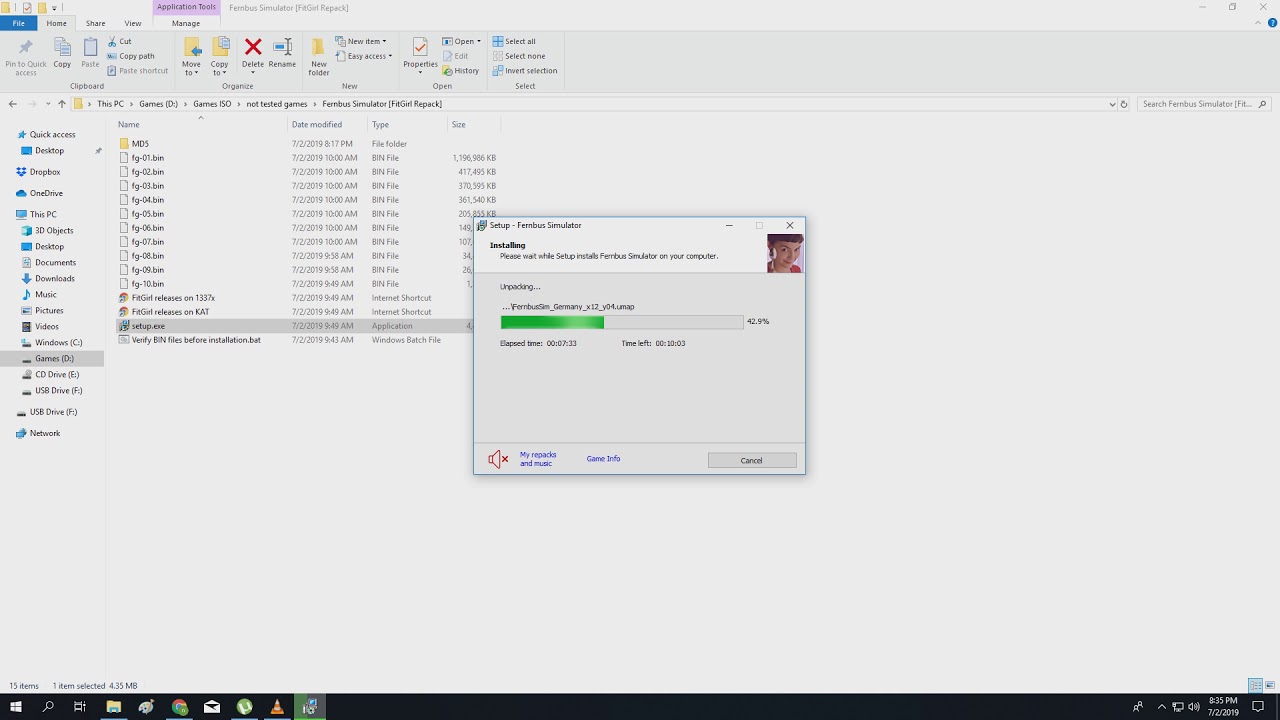This screenshot has height=720, width=1280.
Task: Click the installation progress bar
Action: pos(621,322)
